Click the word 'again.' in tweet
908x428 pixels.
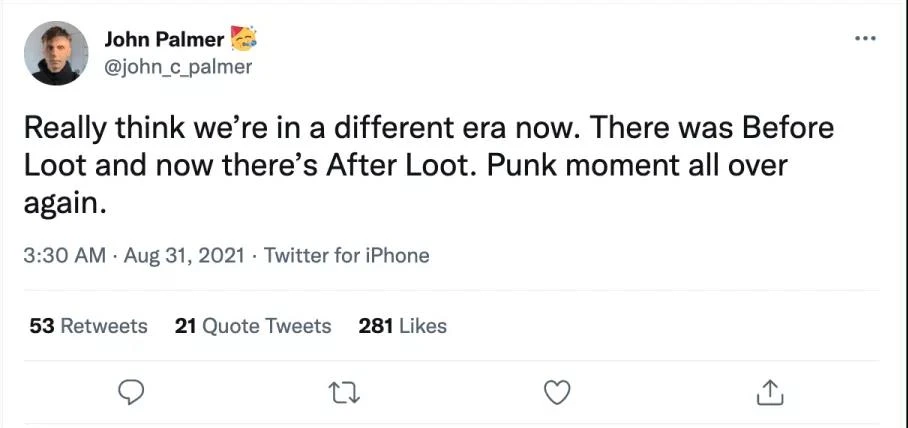(65, 205)
